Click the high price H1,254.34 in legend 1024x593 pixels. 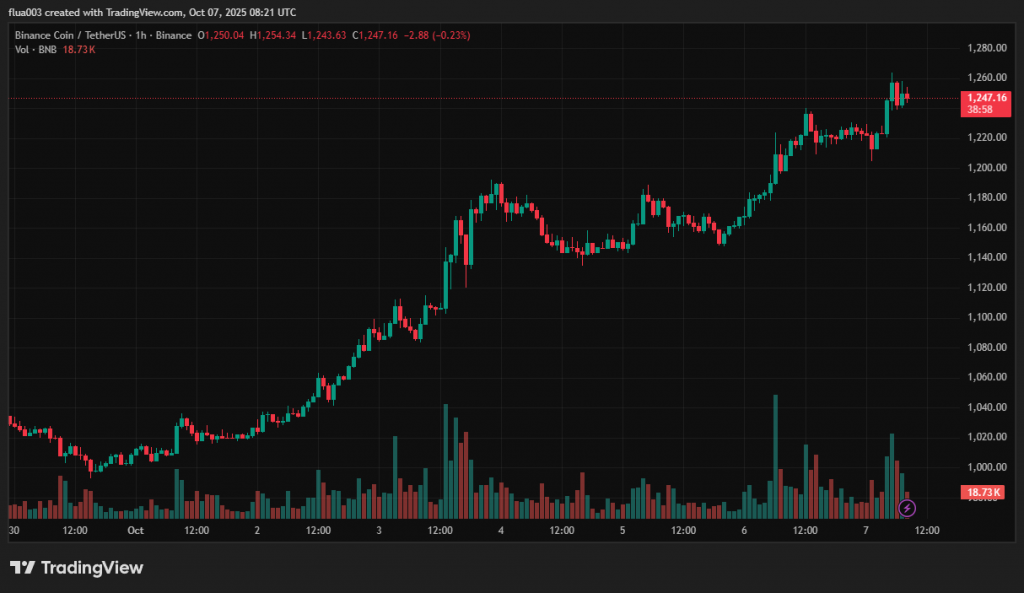[x=275, y=35]
